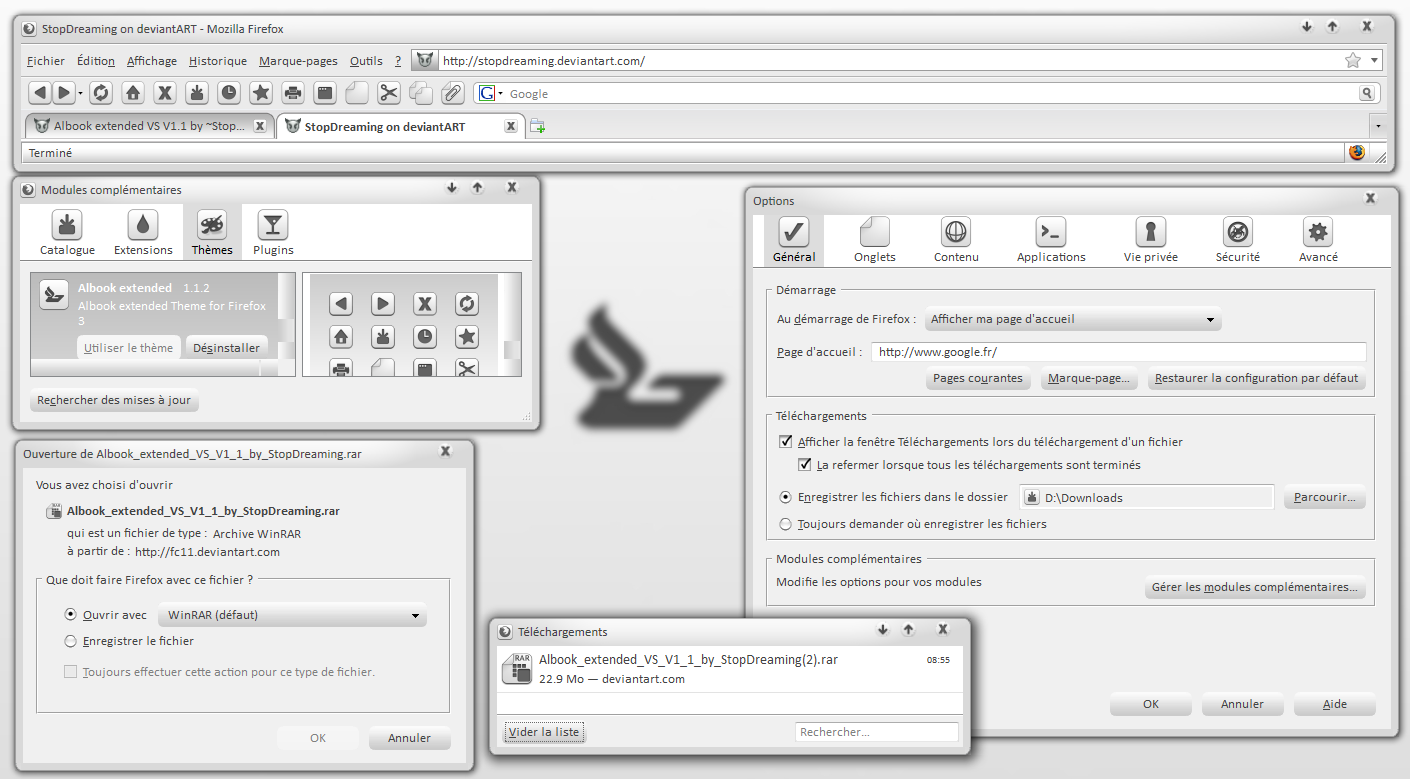Expand the 'WinRAR (défaut)' application dropdown

coord(293,615)
